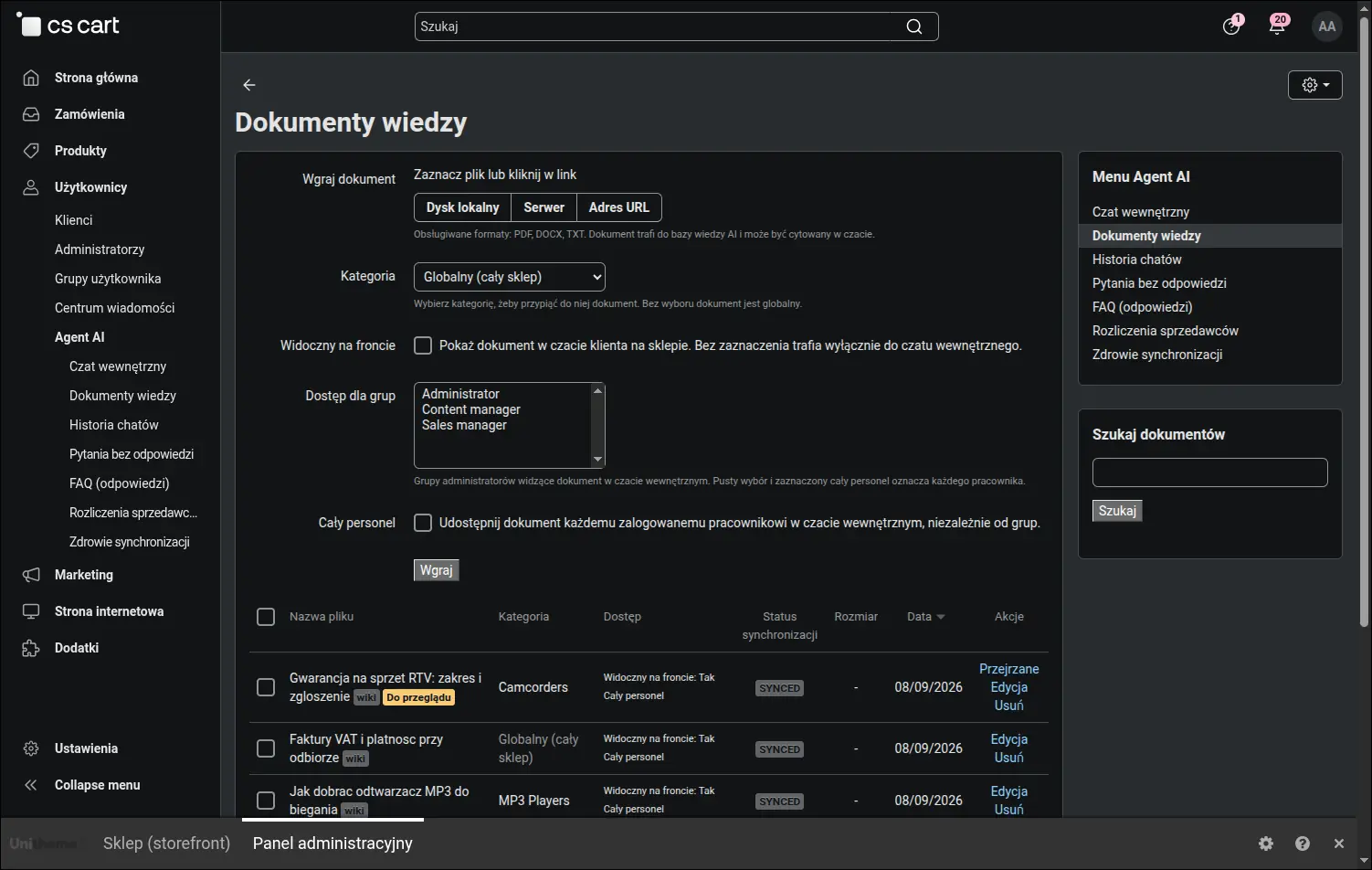Open Czat wewnętrzny in Menu Agent AI
Viewport: 1372px width, 870px height.
[x=1141, y=212]
